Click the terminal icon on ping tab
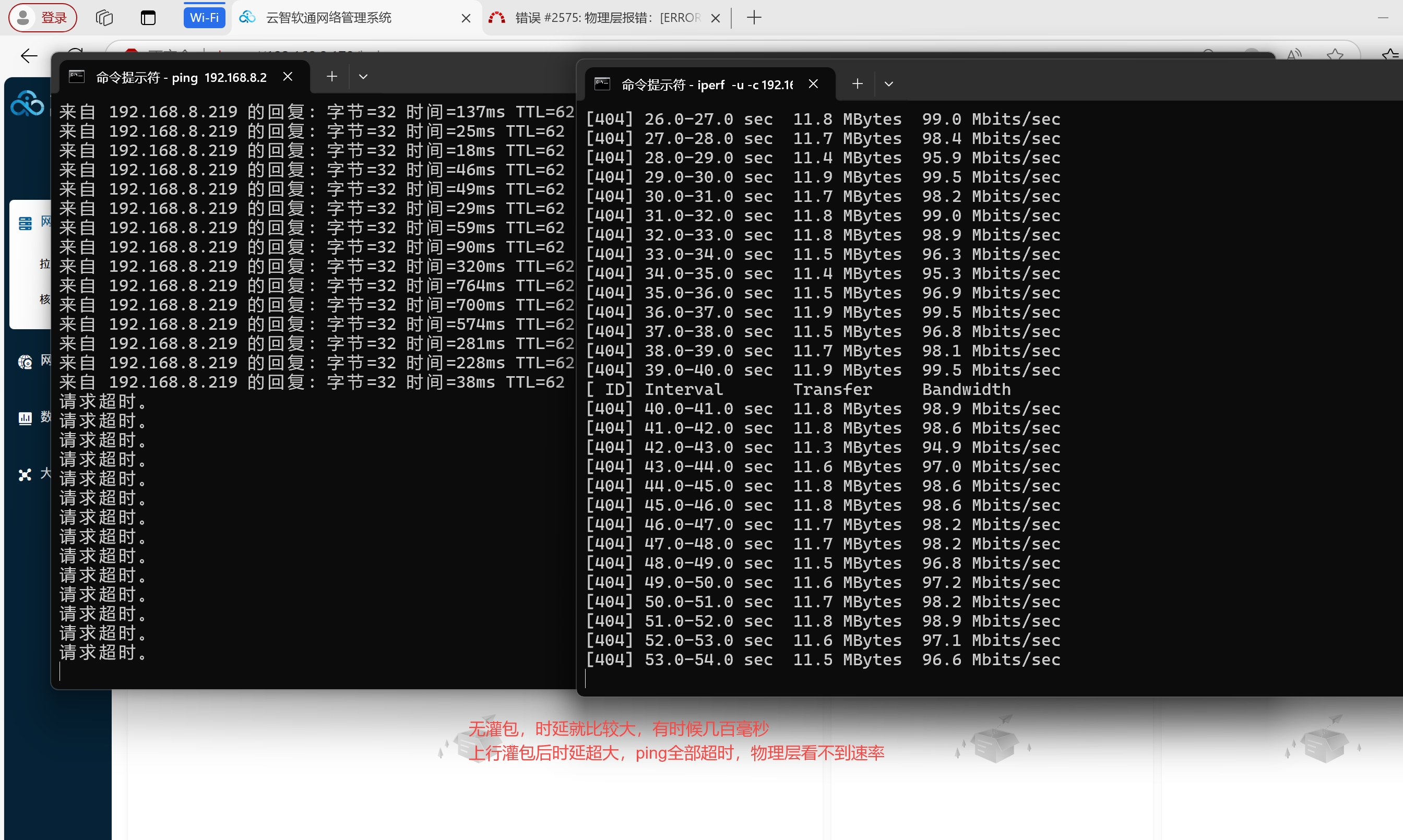 76,76
